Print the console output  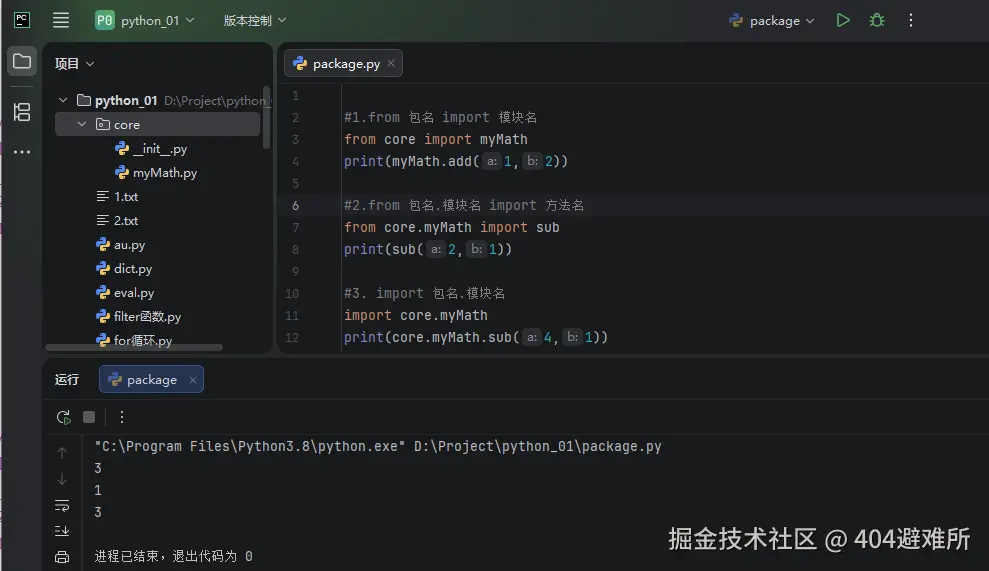(x=62, y=557)
